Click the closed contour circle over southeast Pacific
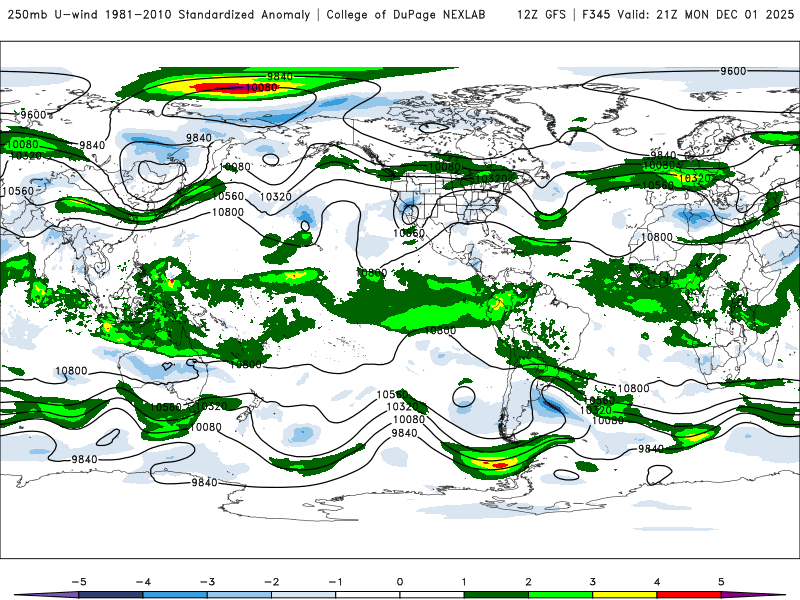This screenshot has width=800, height=600. pyautogui.click(x=464, y=396)
